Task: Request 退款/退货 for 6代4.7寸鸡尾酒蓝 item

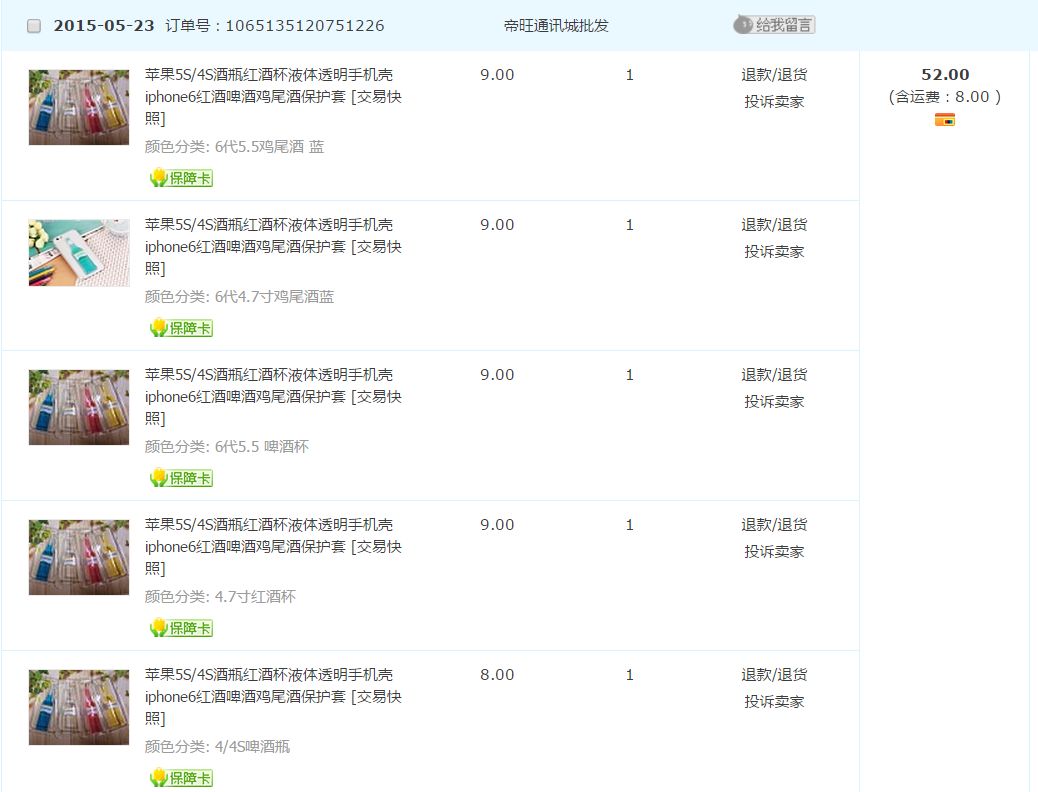Action: 774,225
